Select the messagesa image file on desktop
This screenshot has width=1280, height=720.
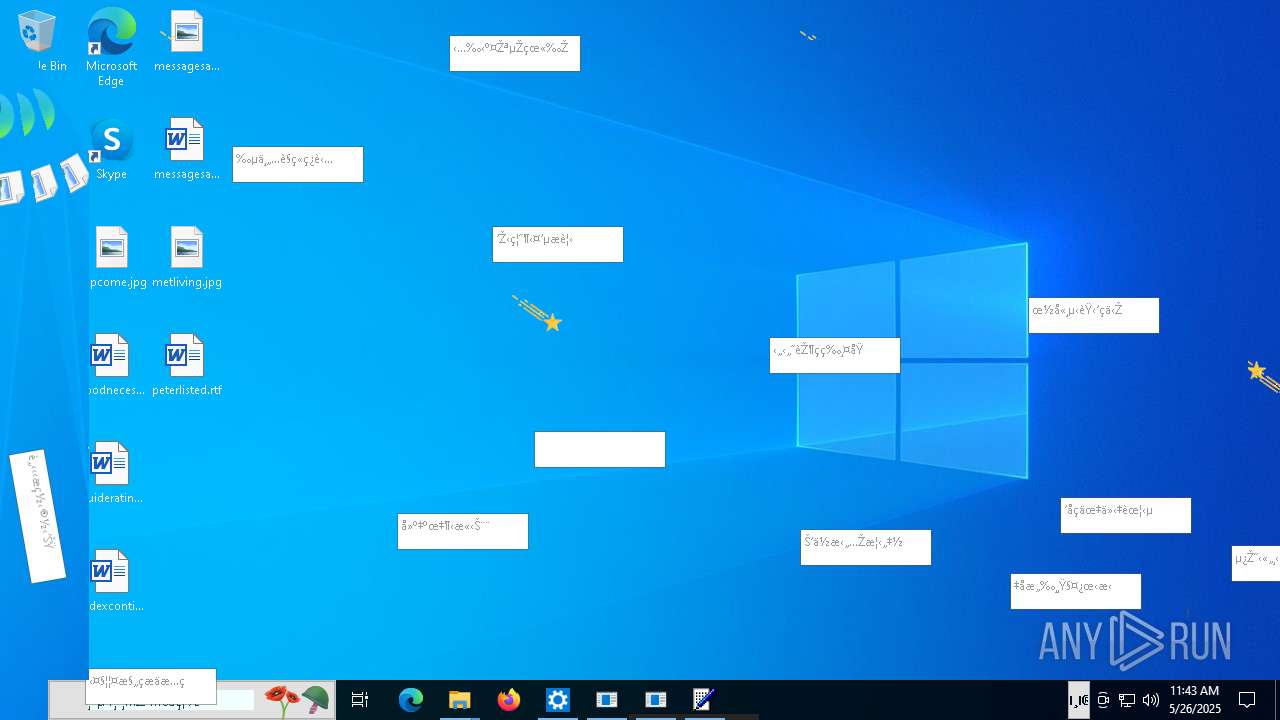click(x=186, y=42)
